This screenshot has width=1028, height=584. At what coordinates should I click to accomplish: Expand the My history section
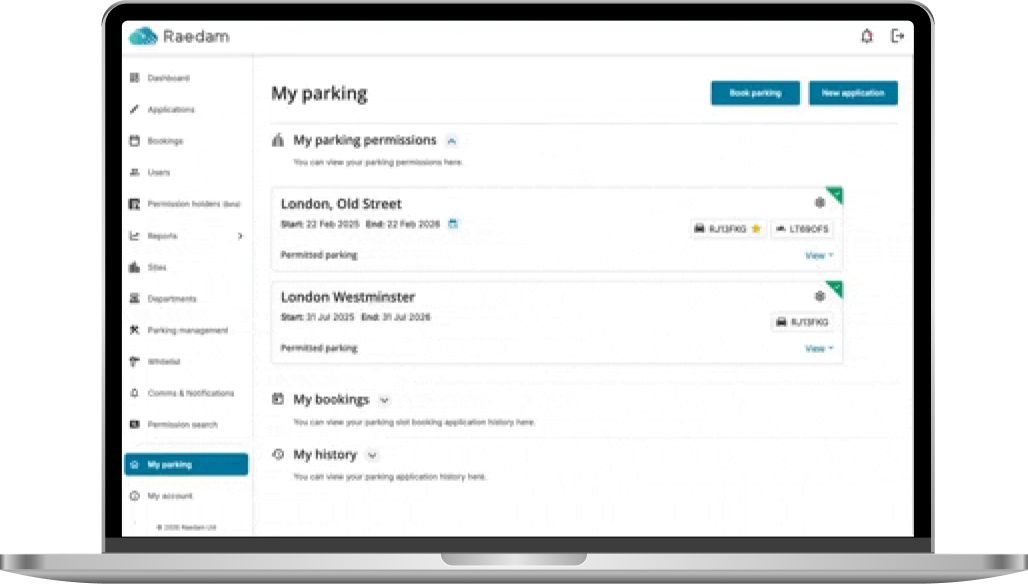click(372, 455)
